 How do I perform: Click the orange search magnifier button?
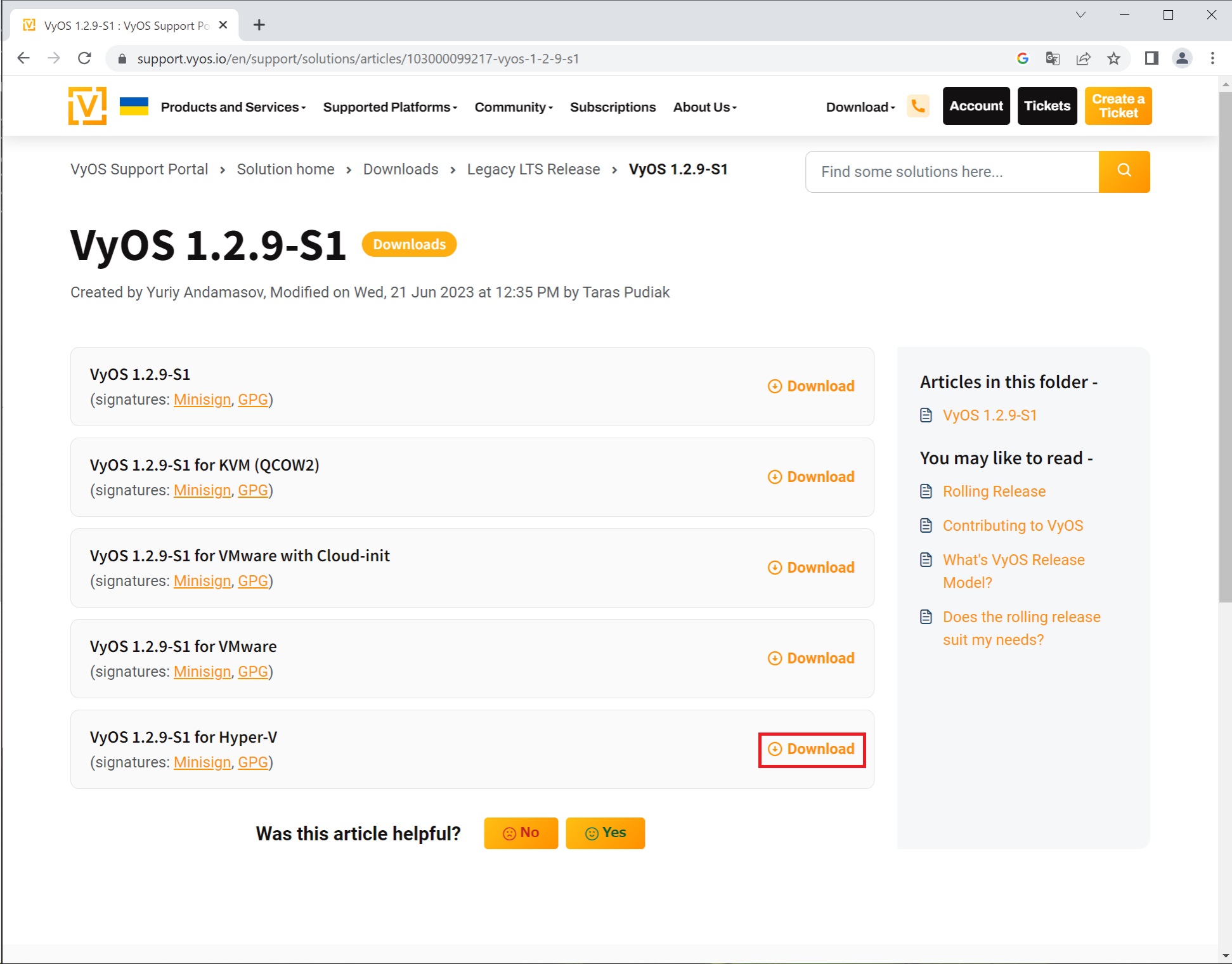click(1124, 171)
